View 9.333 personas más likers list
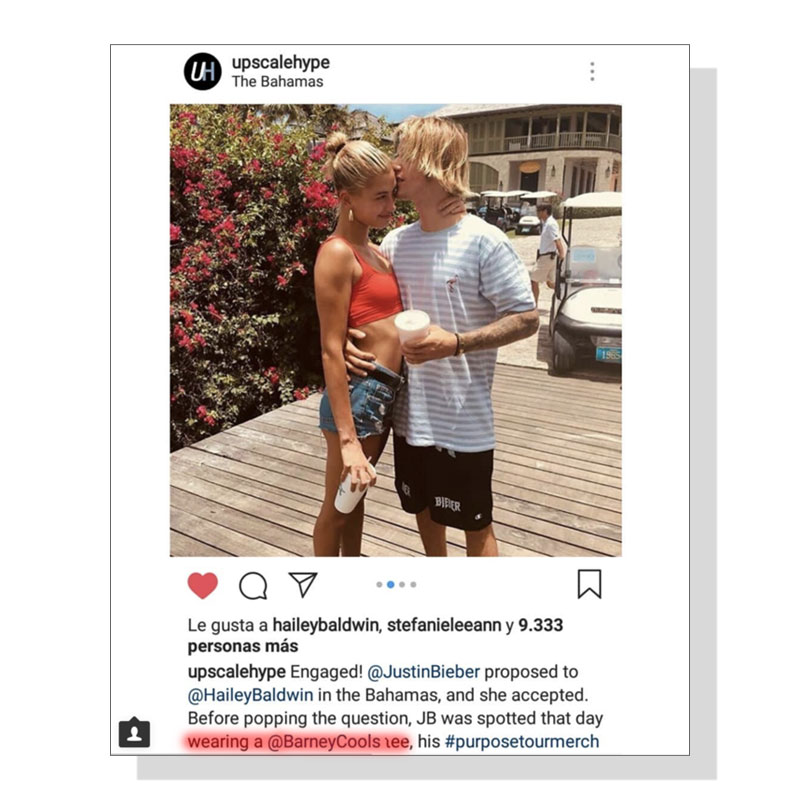The width and height of the screenshot is (800, 800). coord(375,636)
